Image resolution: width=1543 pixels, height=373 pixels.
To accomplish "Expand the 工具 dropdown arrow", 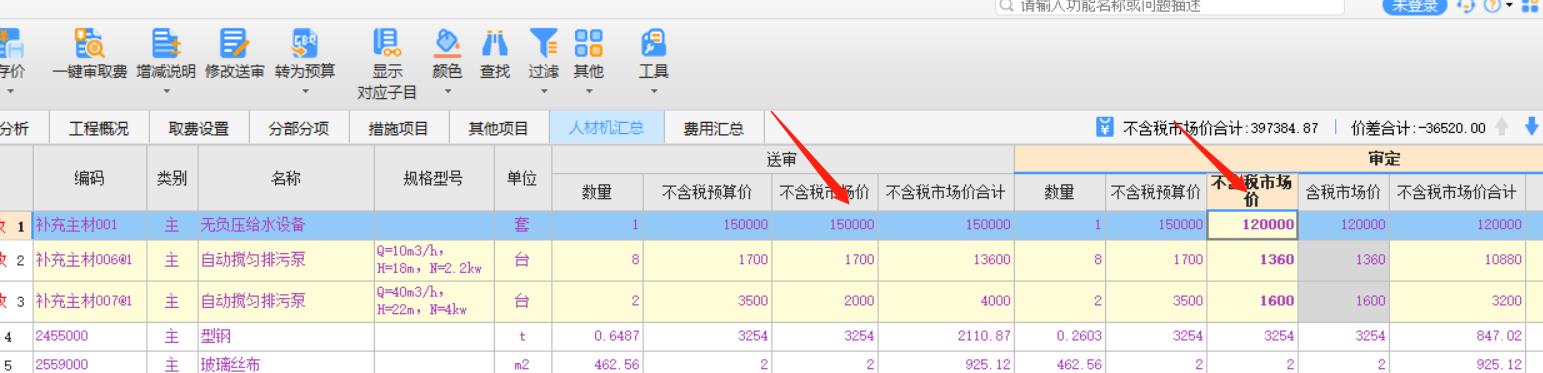I will pos(654,92).
